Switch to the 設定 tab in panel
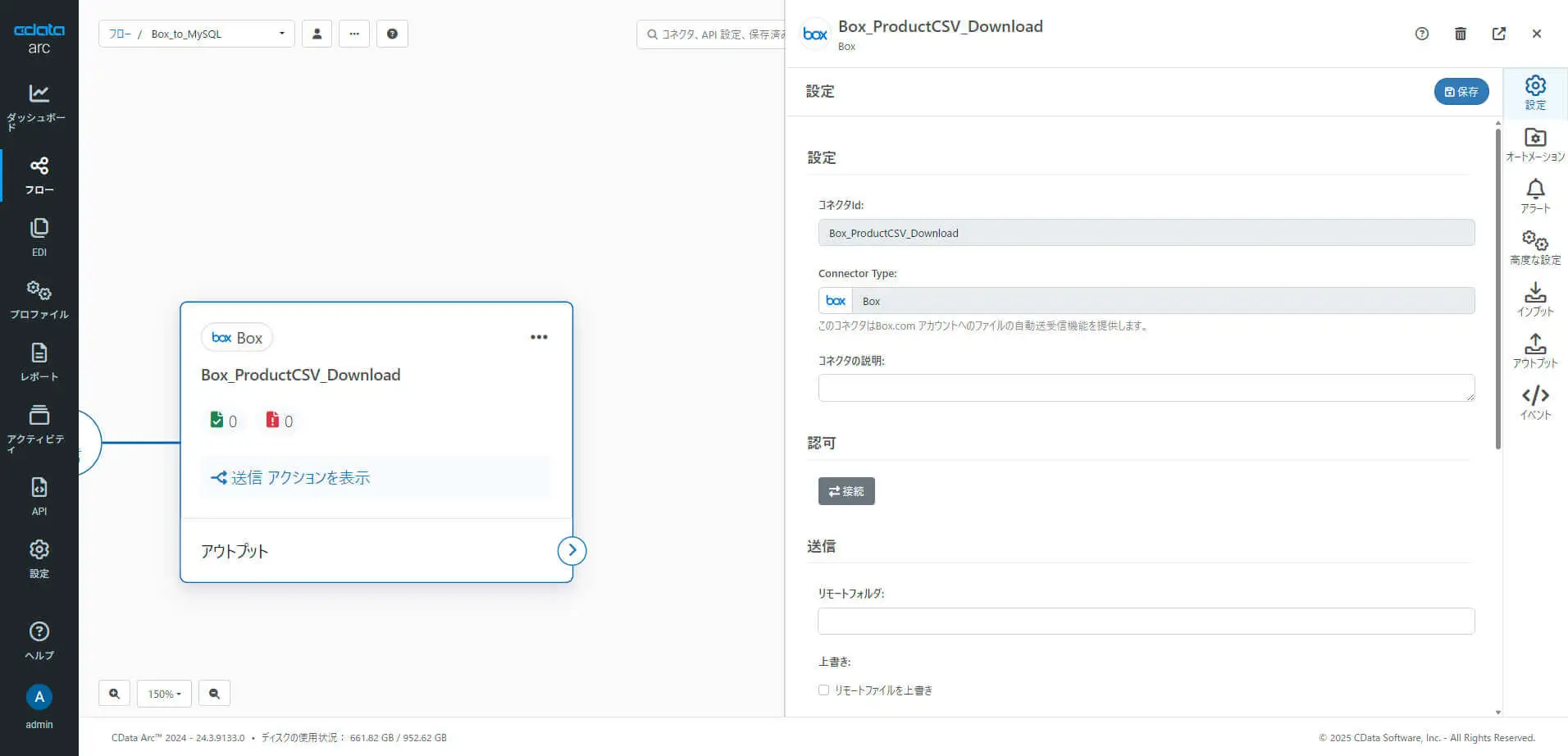The image size is (1568, 756). [1535, 93]
